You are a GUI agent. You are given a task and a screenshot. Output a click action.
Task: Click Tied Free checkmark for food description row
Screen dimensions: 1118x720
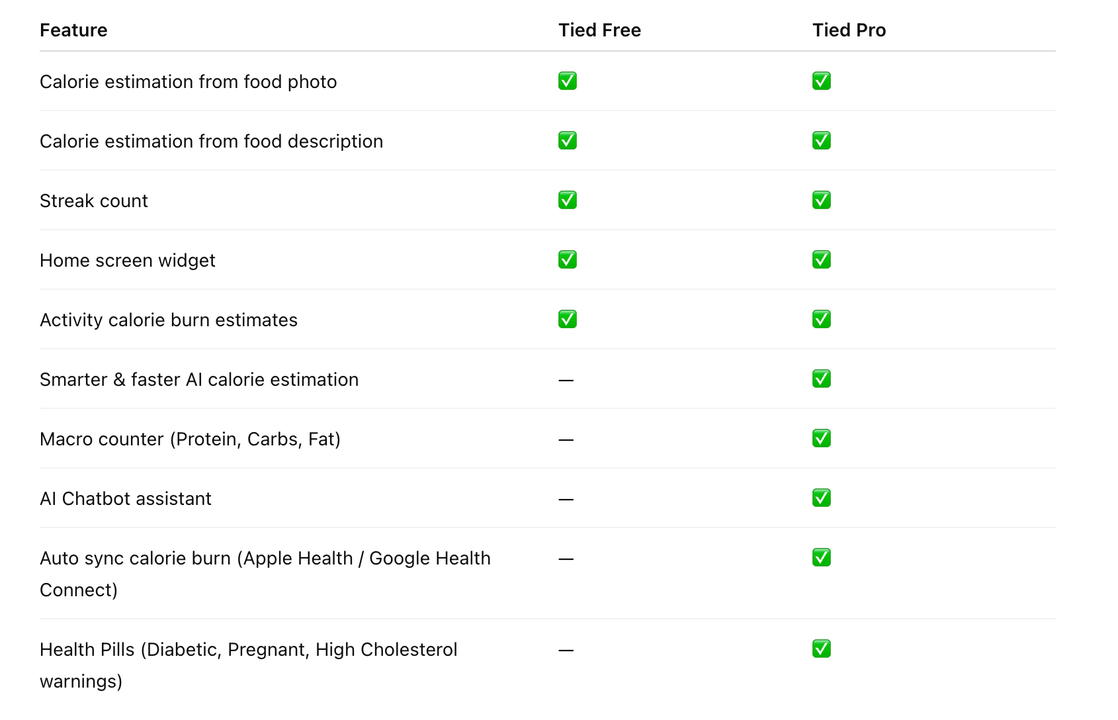tap(567, 141)
